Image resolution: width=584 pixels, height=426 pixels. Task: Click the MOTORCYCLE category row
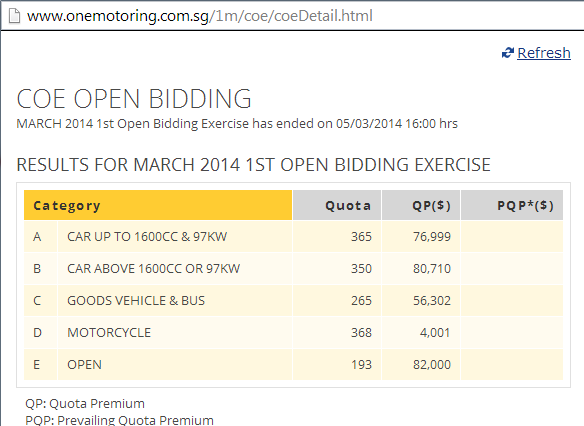click(x=293, y=333)
